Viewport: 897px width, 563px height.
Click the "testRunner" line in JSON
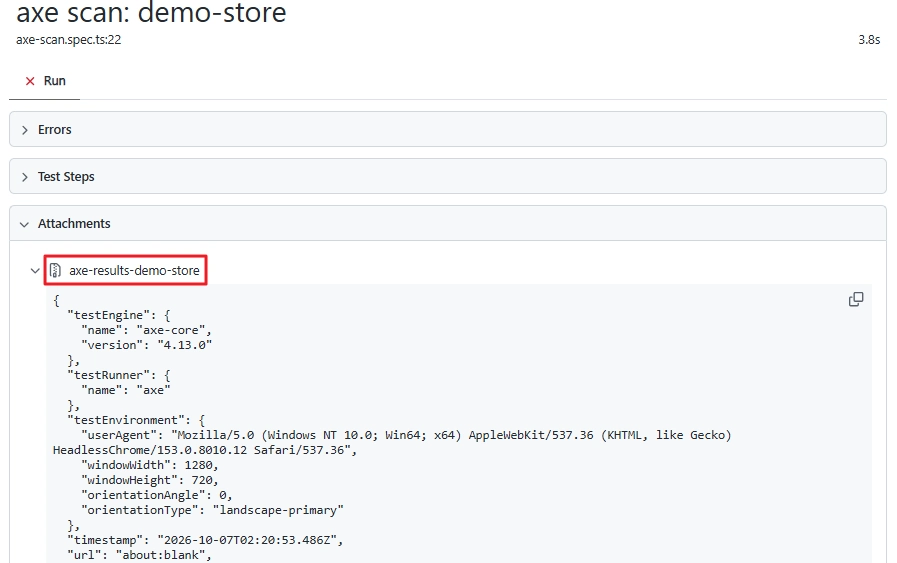[118, 375]
